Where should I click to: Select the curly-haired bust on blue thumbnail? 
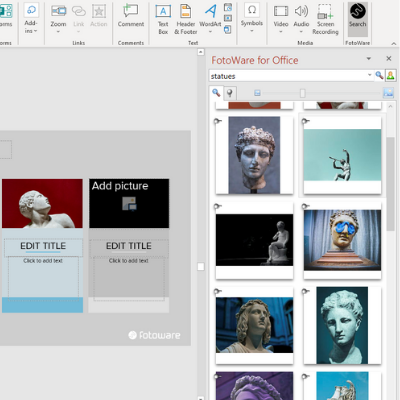coord(254,325)
